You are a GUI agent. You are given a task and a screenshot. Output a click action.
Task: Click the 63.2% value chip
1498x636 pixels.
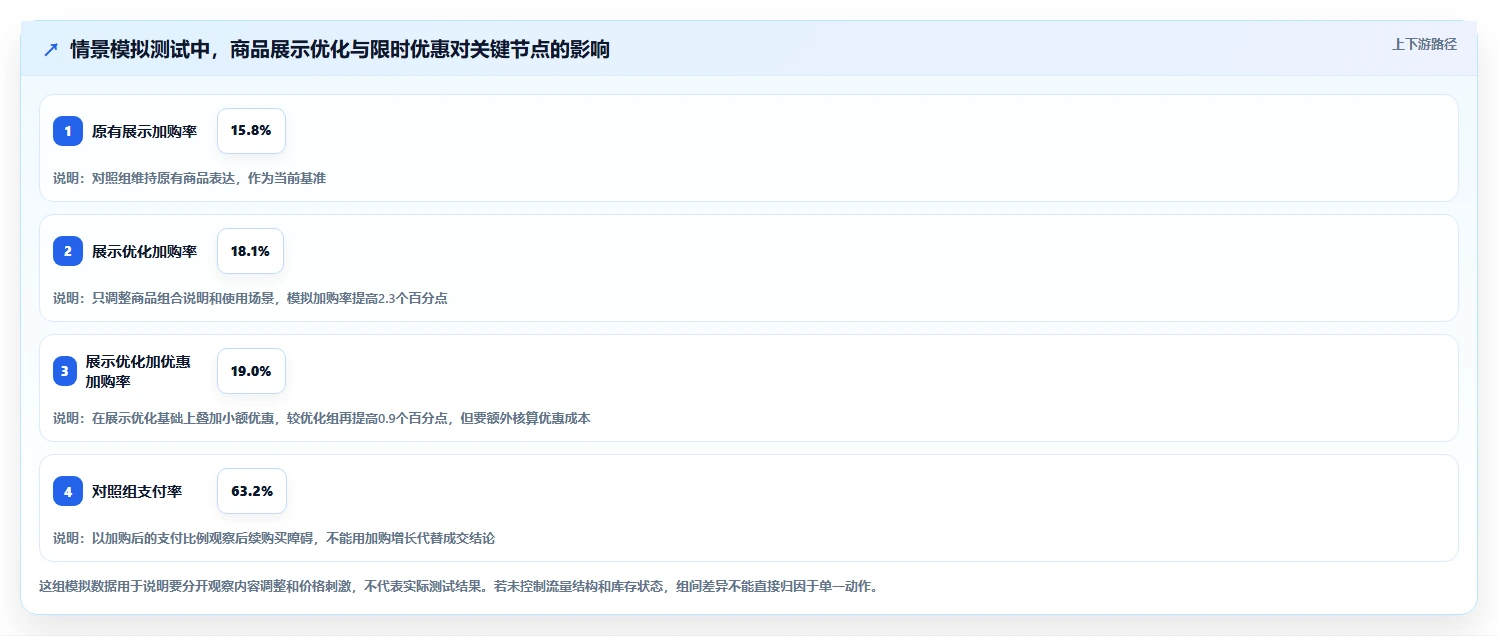coord(252,491)
